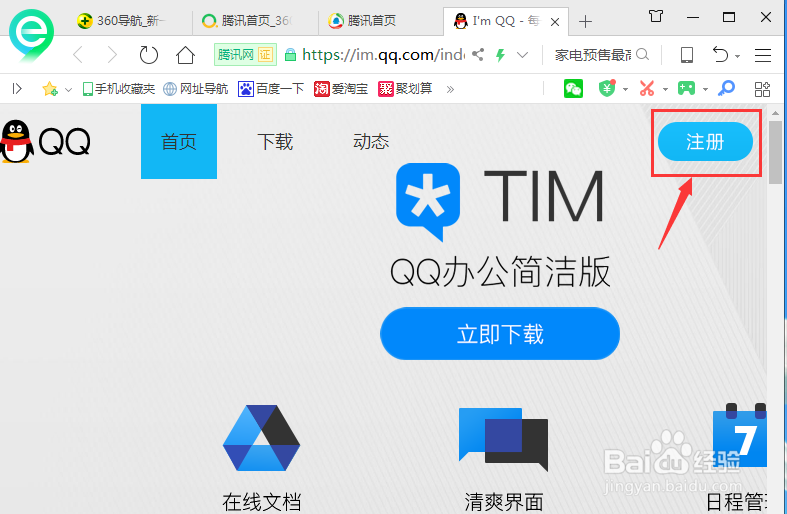
Task: Click the search magnifier icon
Action: pos(642,54)
